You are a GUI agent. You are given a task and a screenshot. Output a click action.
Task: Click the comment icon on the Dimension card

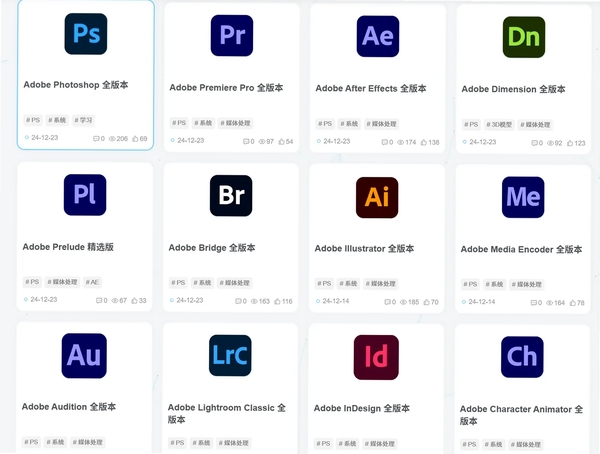[x=535, y=143]
